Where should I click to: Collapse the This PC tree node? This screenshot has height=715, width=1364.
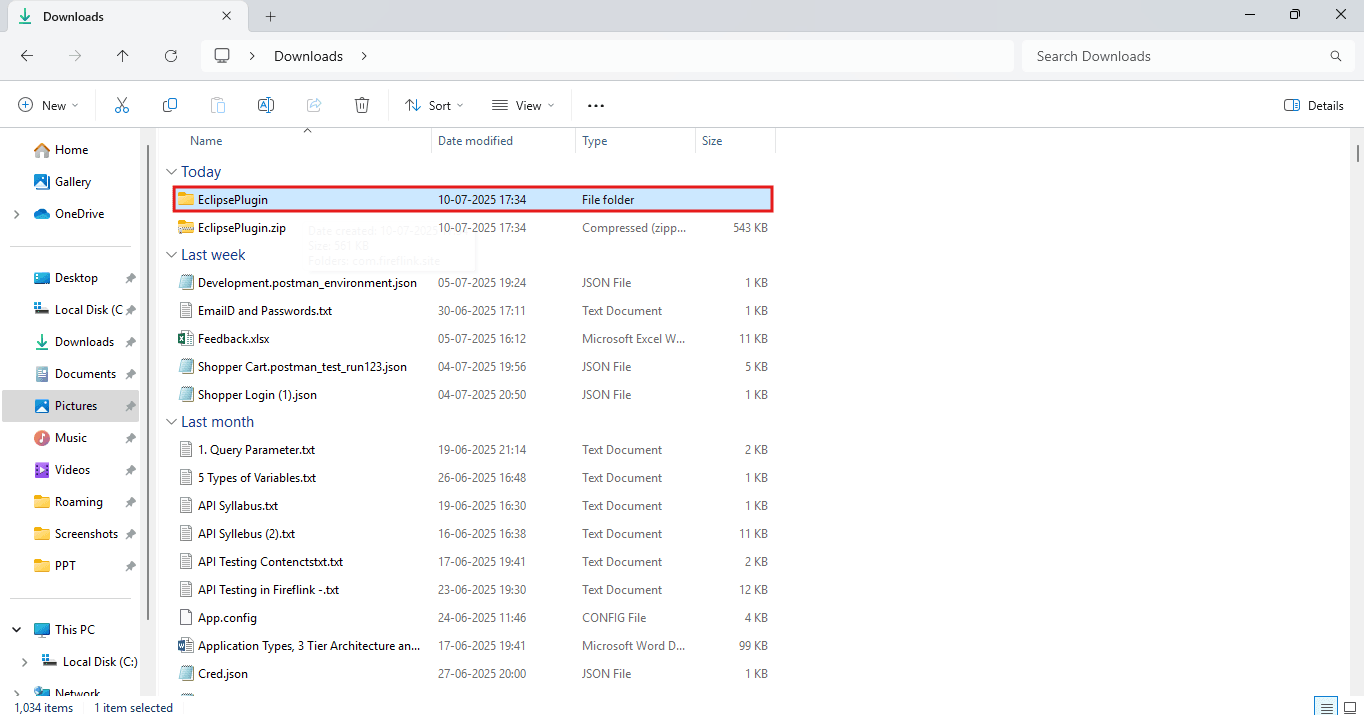click(x=16, y=630)
